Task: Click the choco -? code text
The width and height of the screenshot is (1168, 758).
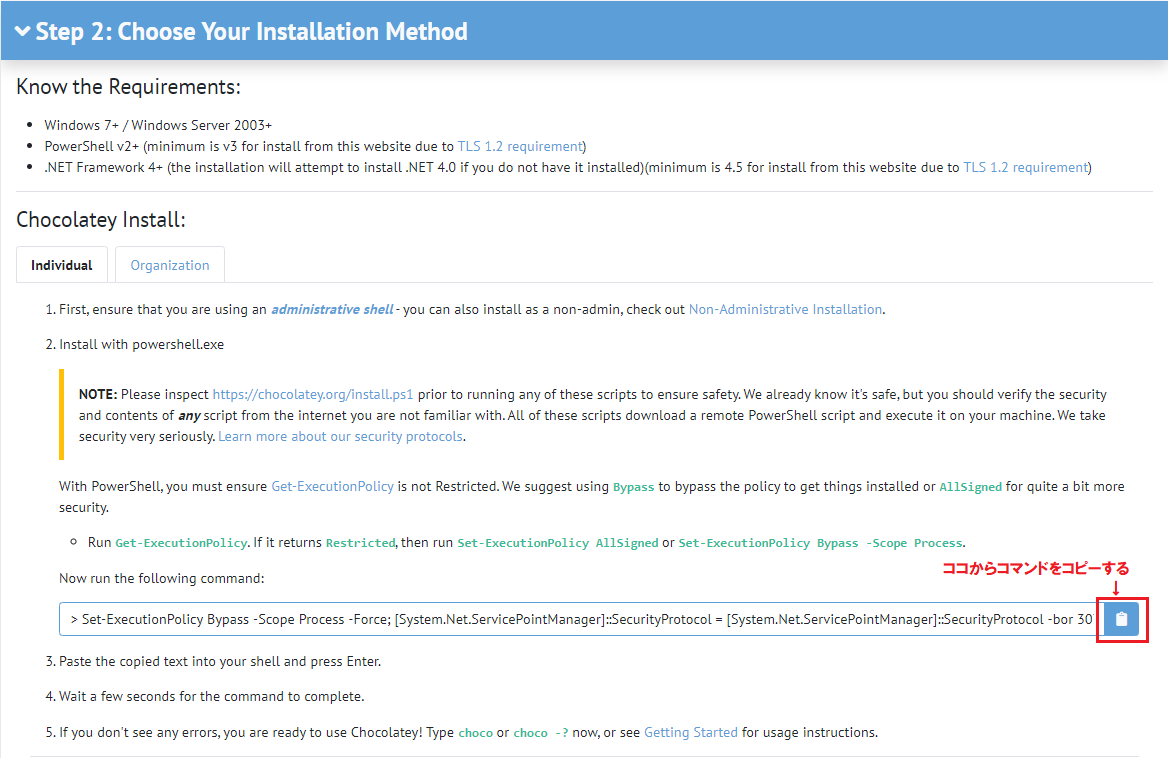Action: [x=541, y=733]
